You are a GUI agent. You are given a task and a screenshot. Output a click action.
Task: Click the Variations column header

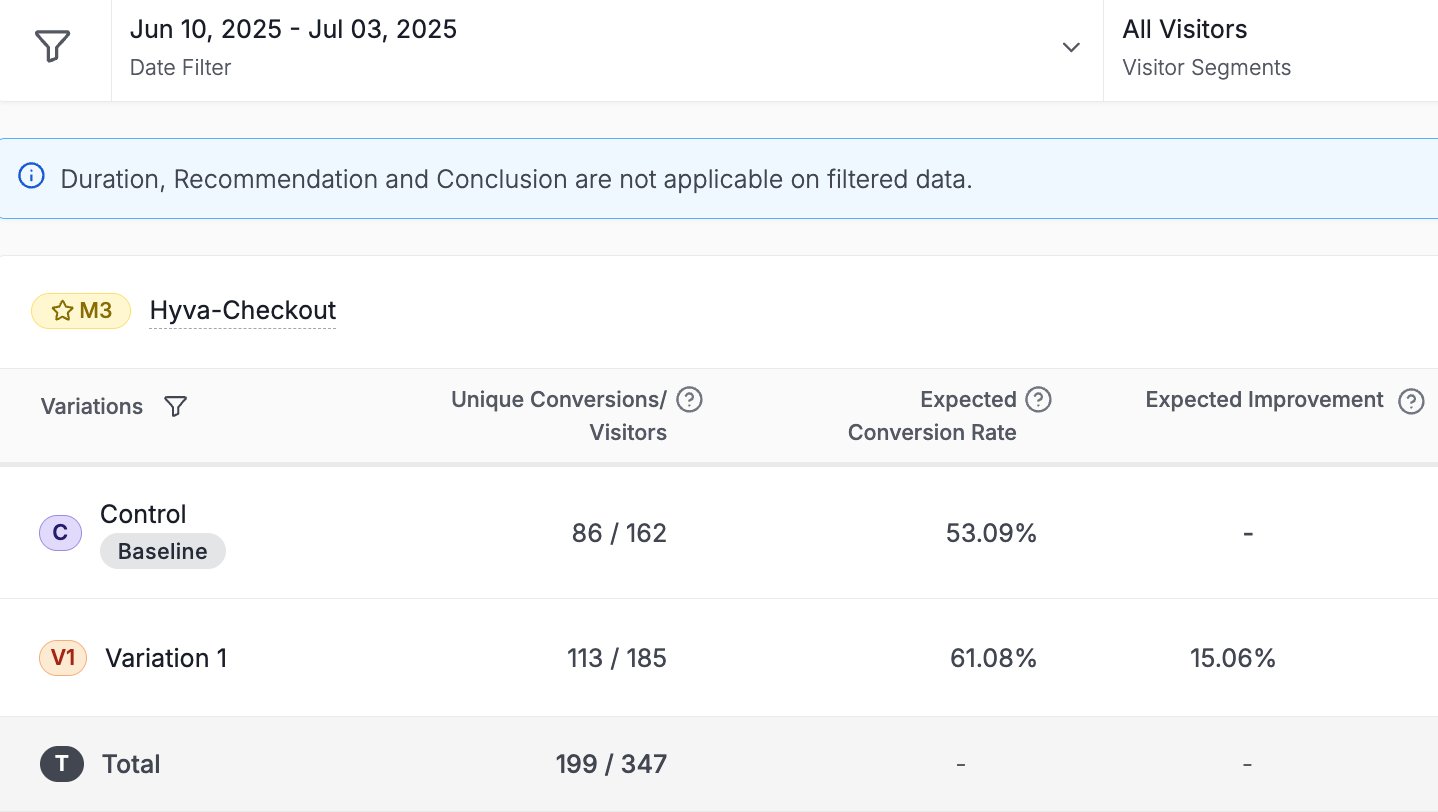(x=92, y=407)
